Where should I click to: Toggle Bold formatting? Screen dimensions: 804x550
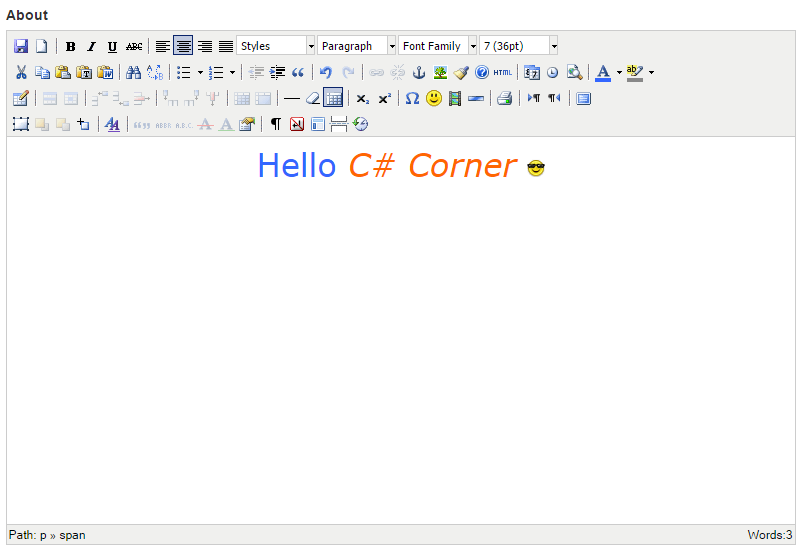coord(70,46)
